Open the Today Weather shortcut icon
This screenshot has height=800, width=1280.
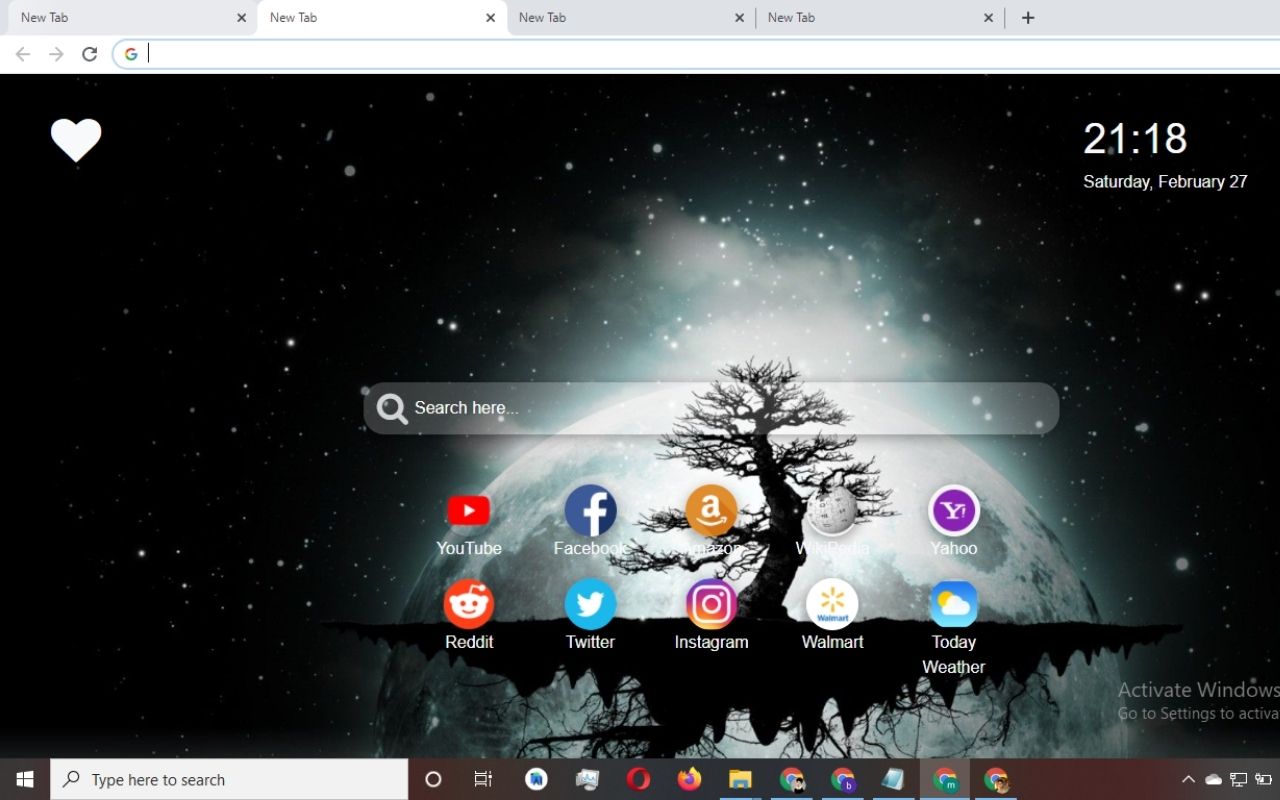pos(953,604)
